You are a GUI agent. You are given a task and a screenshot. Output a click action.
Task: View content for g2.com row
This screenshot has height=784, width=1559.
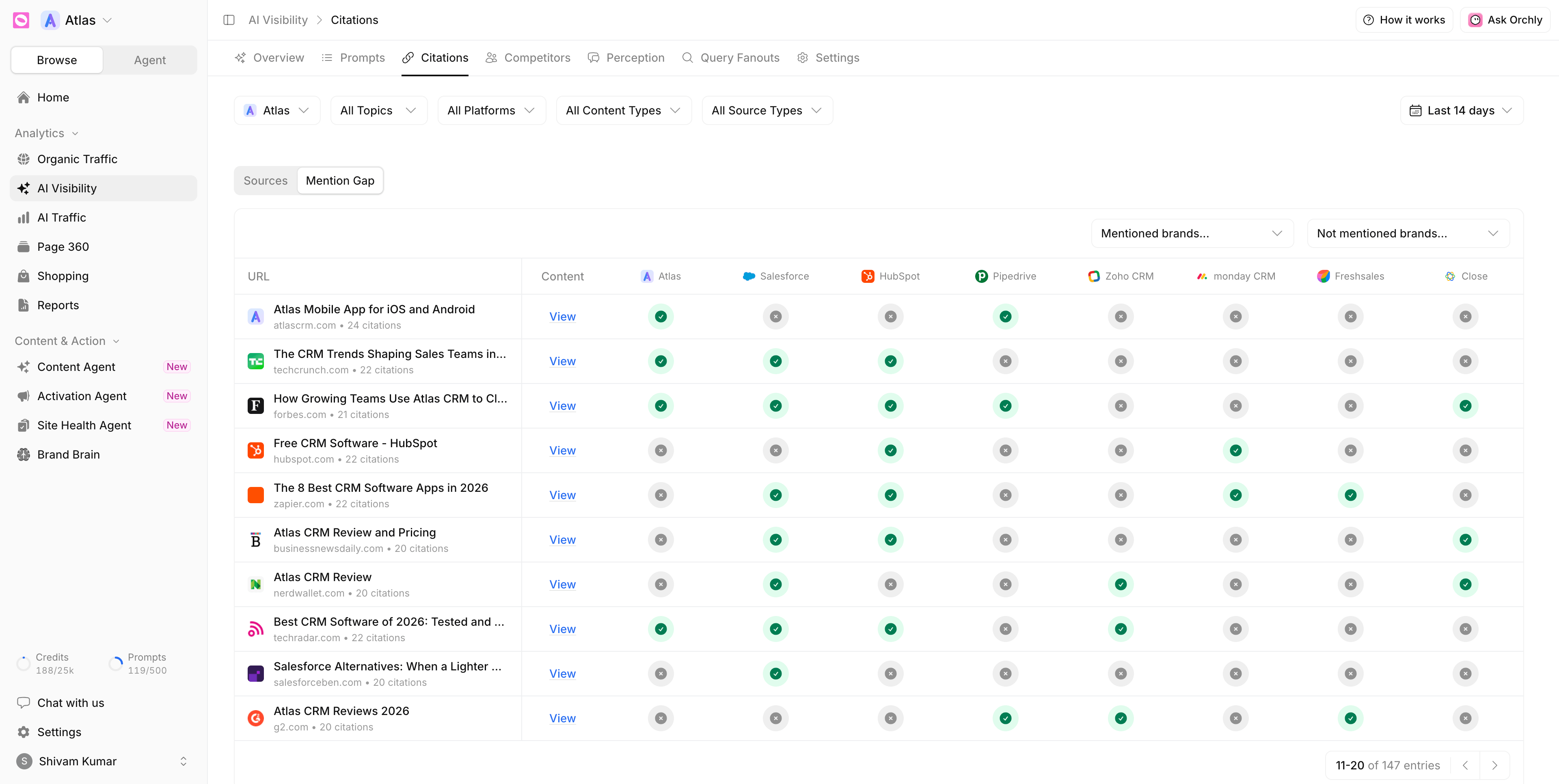click(562, 718)
